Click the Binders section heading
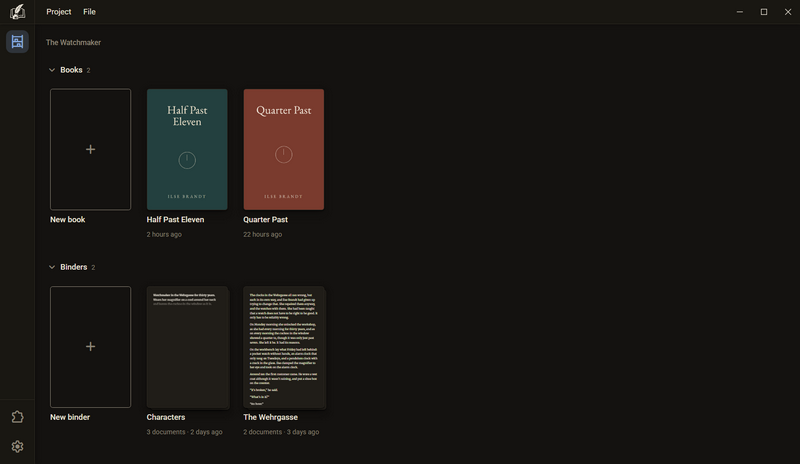The width and height of the screenshot is (800, 464). 73,267
